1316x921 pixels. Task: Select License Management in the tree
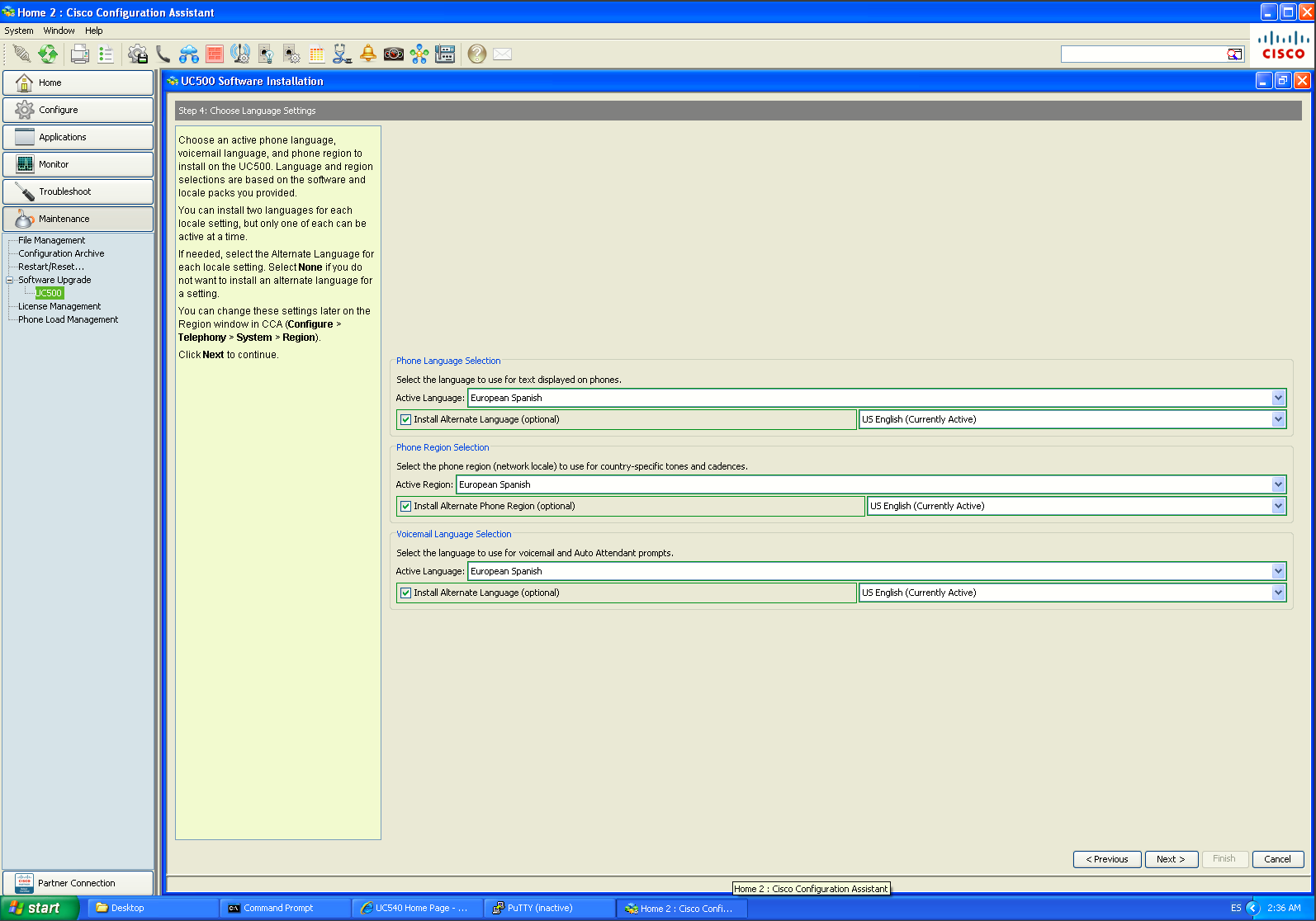point(59,306)
